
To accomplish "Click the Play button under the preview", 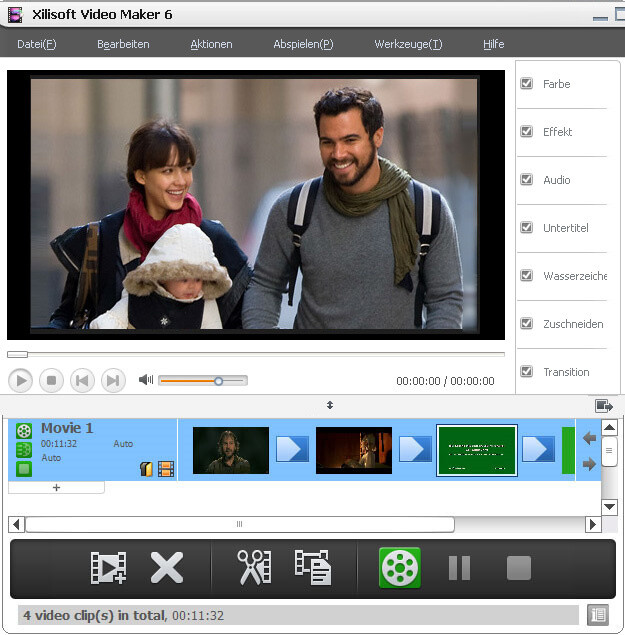I will pyautogui.click(x=20, y=381).
